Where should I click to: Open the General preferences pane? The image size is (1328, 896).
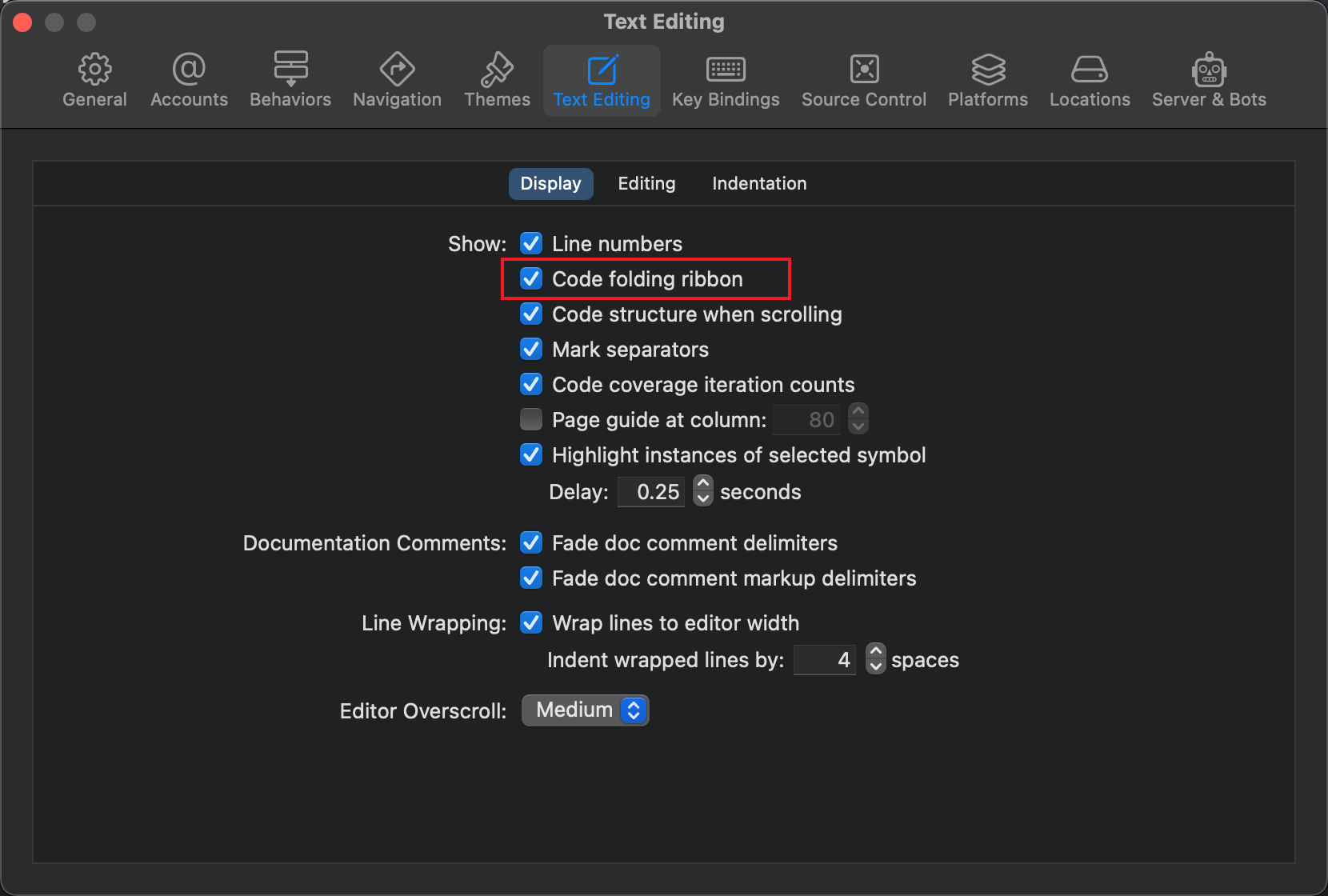pos(94,78)
